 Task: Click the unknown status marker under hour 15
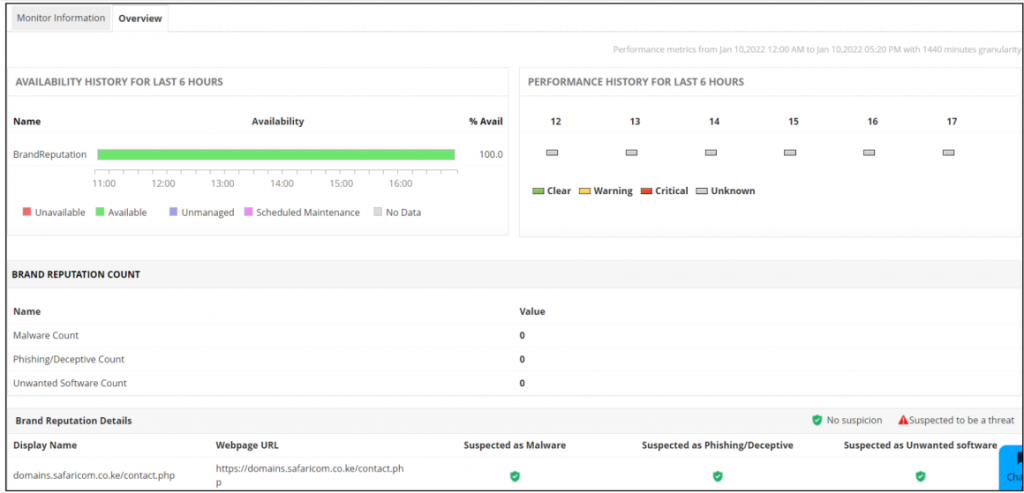pos(790,152)
